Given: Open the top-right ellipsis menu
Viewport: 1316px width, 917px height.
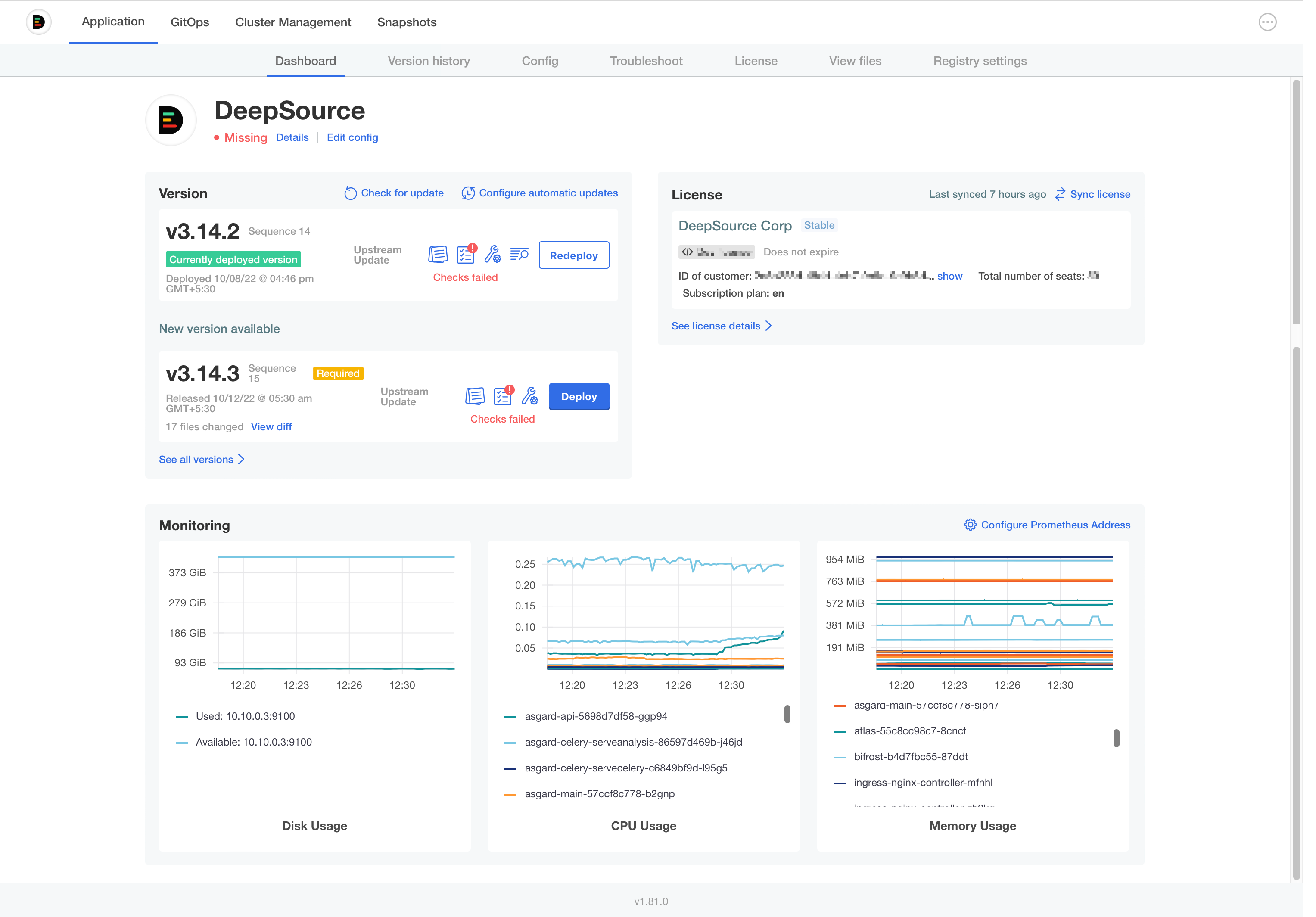Looking at the screenshot, I should pos(1267,22).
